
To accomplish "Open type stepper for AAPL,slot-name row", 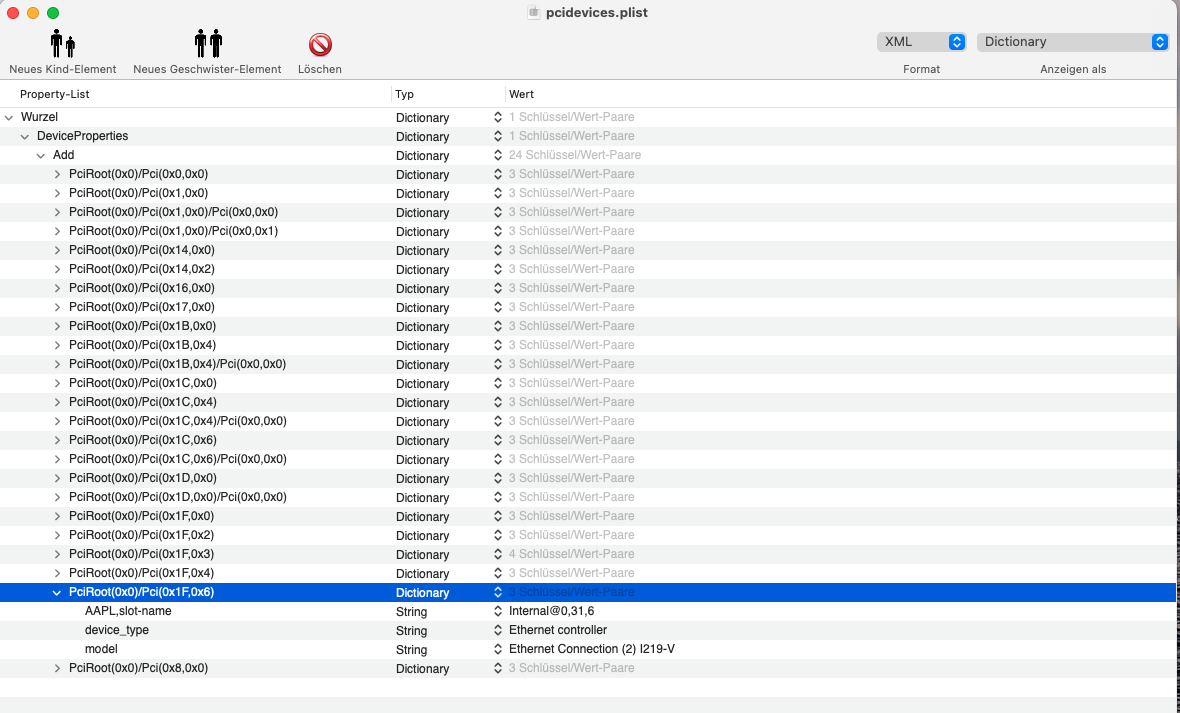I will point(497,611).
